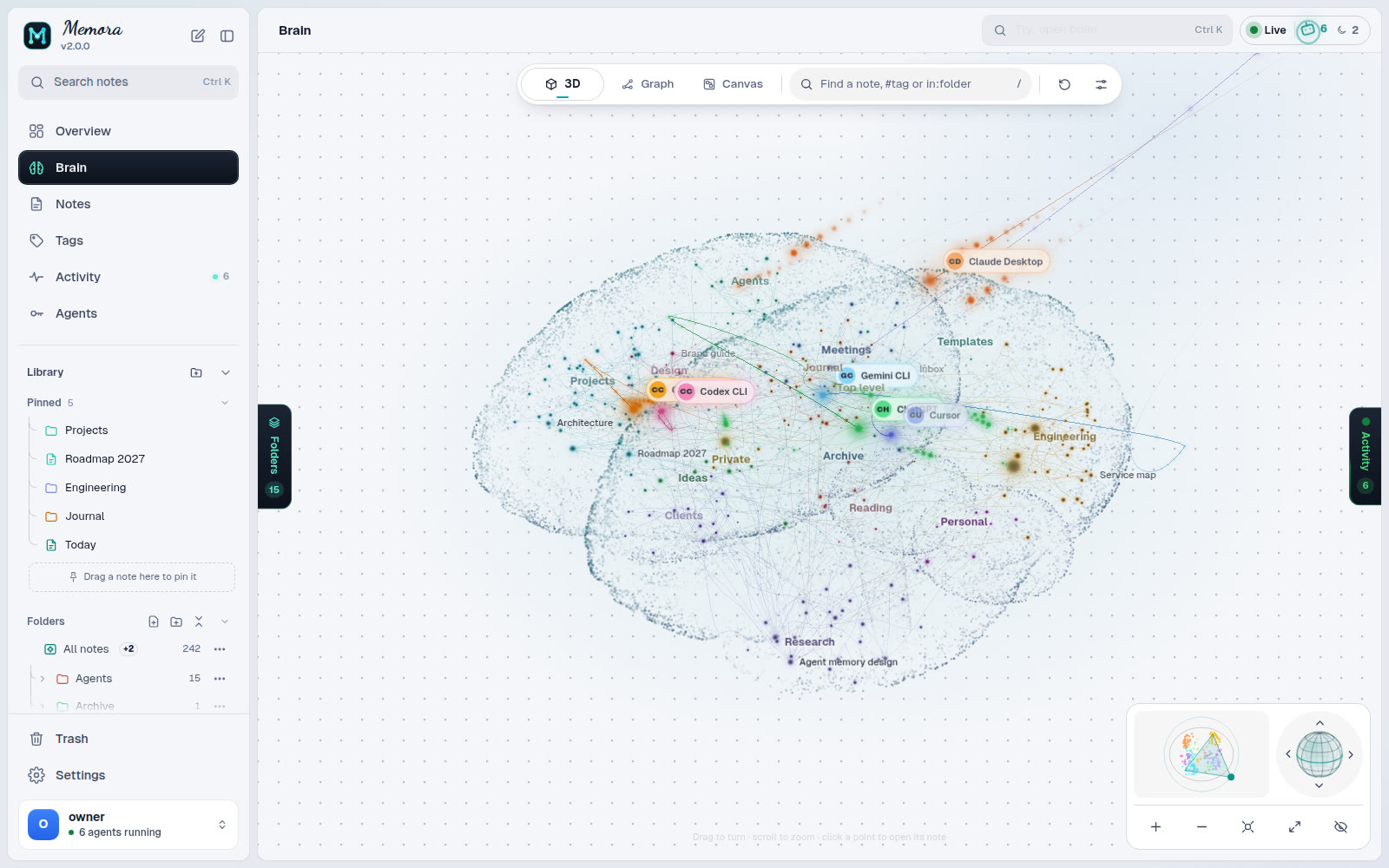
Task: Create new folder in Folders header
Action: [176, 621]
